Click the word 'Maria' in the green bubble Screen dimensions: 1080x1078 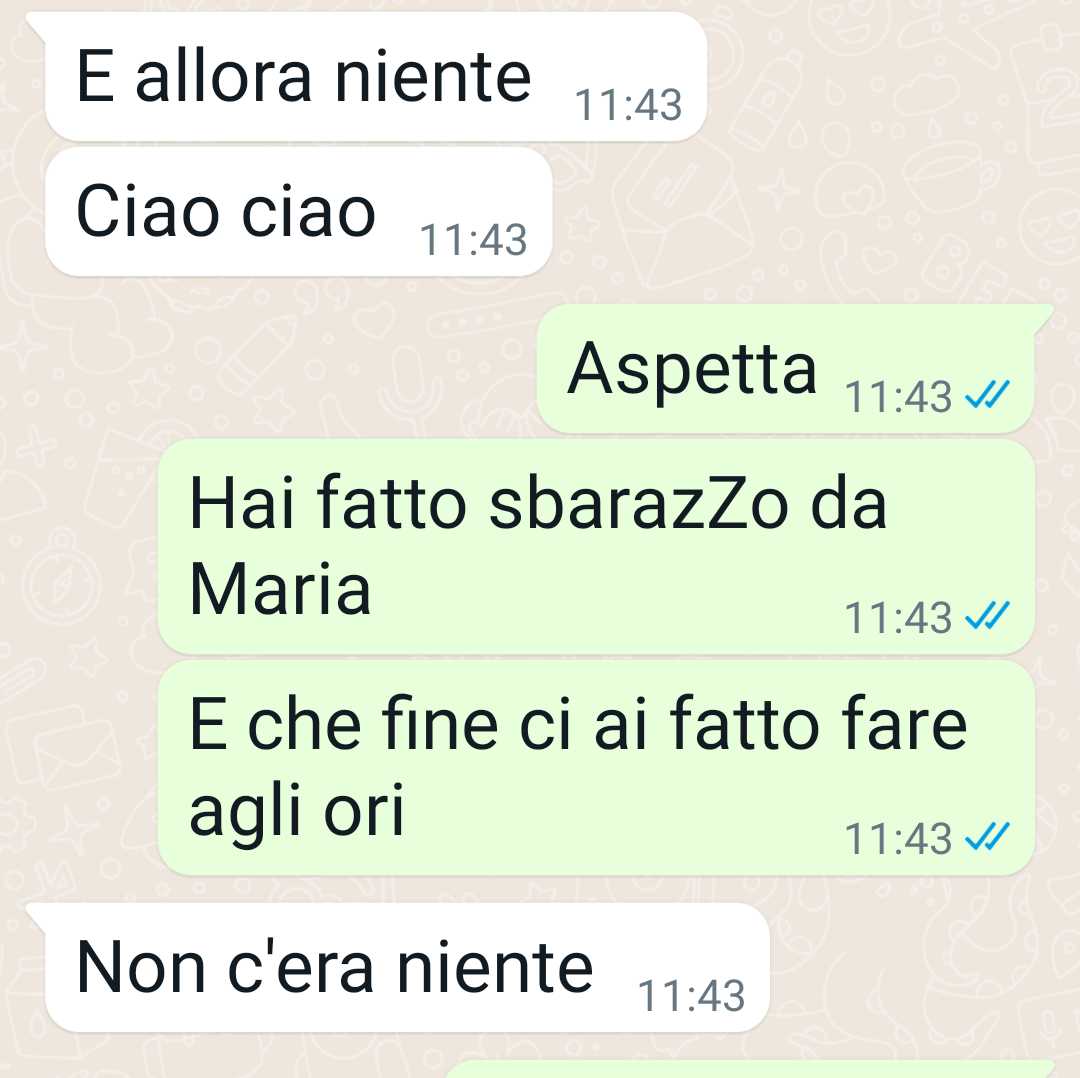pyautogui.click(x=280, y=589)
